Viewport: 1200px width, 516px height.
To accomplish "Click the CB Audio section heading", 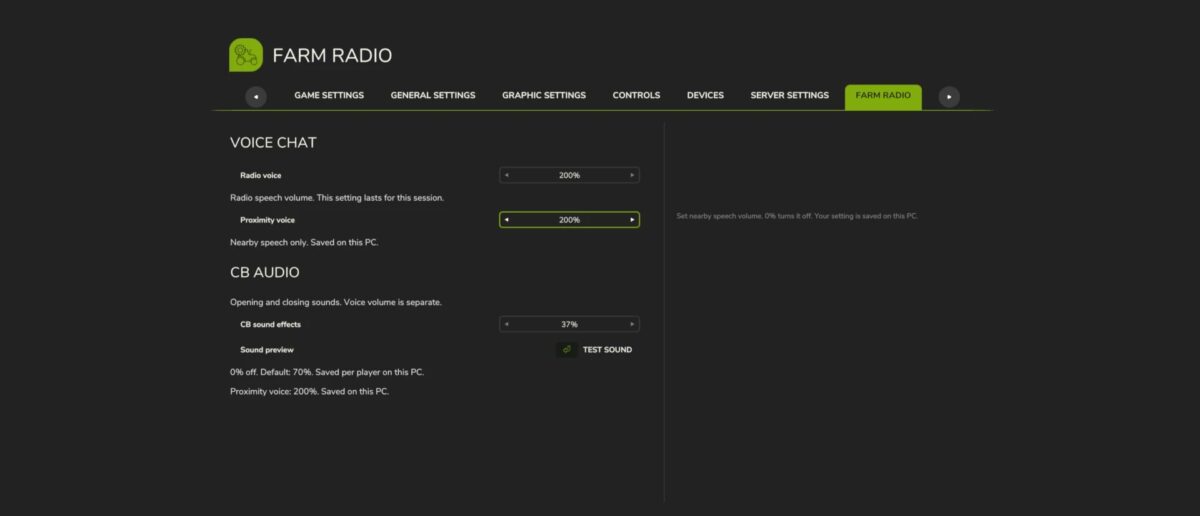I will [x=265, y=272].
